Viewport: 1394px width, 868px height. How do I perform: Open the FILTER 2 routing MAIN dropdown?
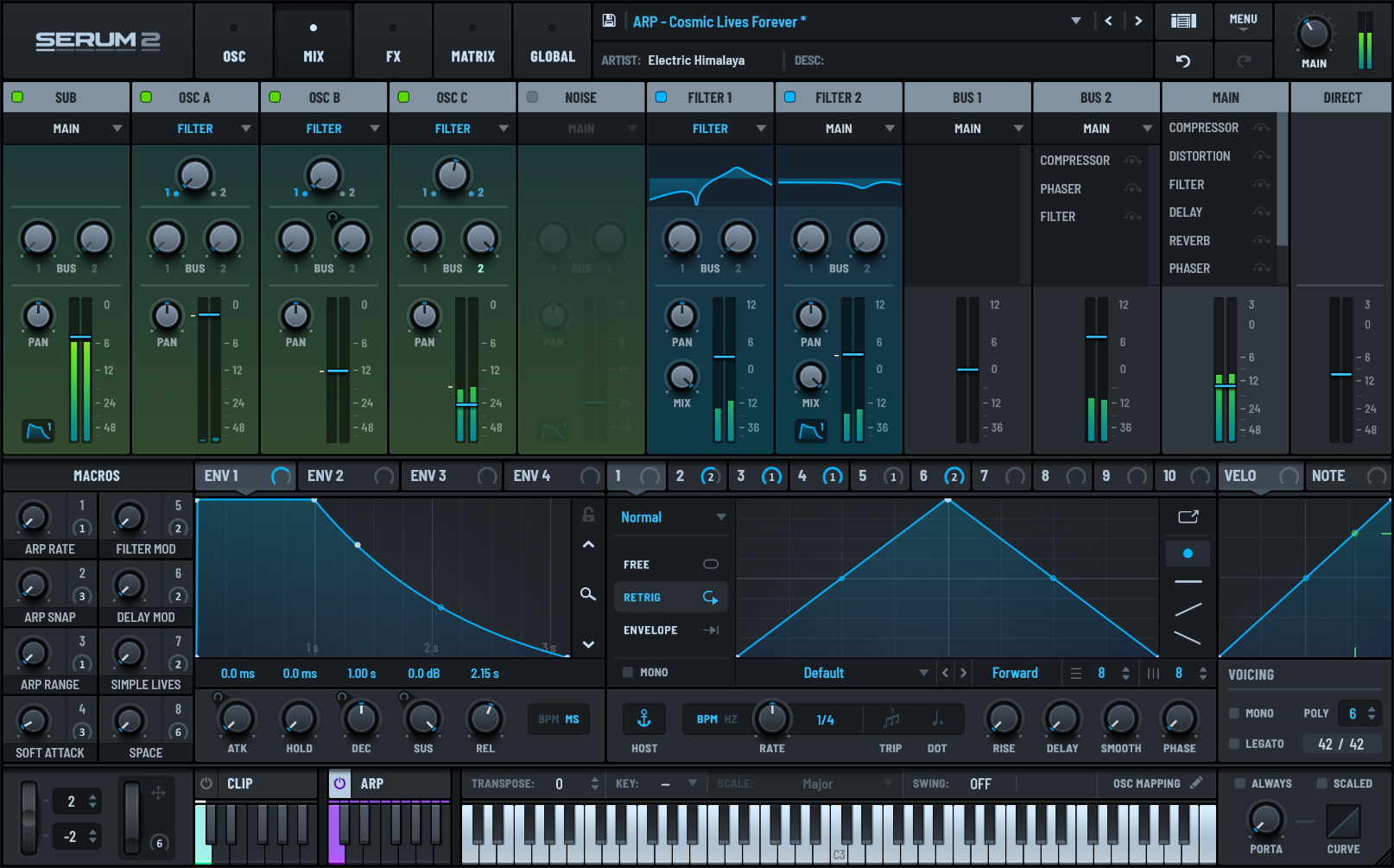pyautogui.click(x=839, y=129)
